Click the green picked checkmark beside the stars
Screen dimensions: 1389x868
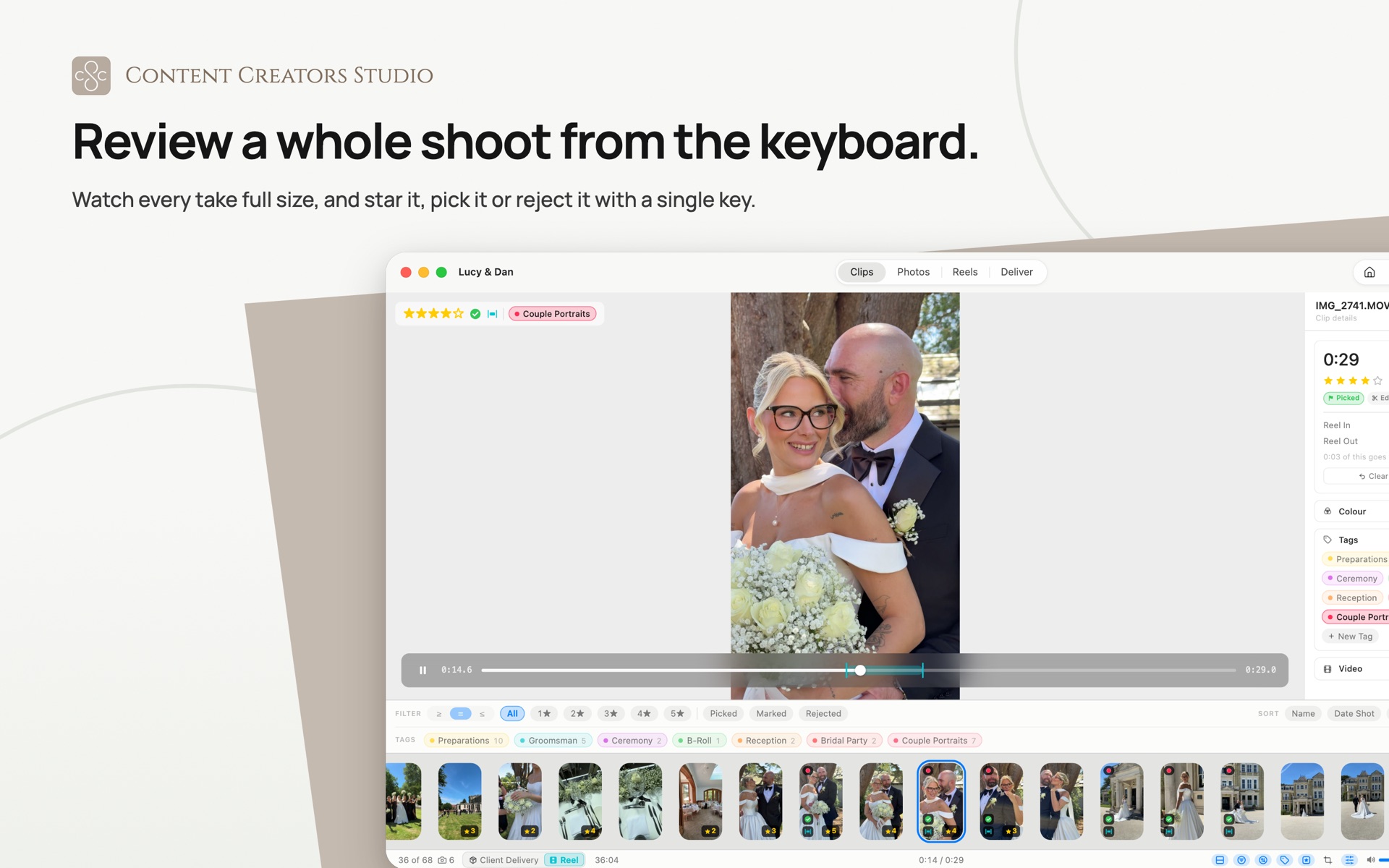click(475, 314)
